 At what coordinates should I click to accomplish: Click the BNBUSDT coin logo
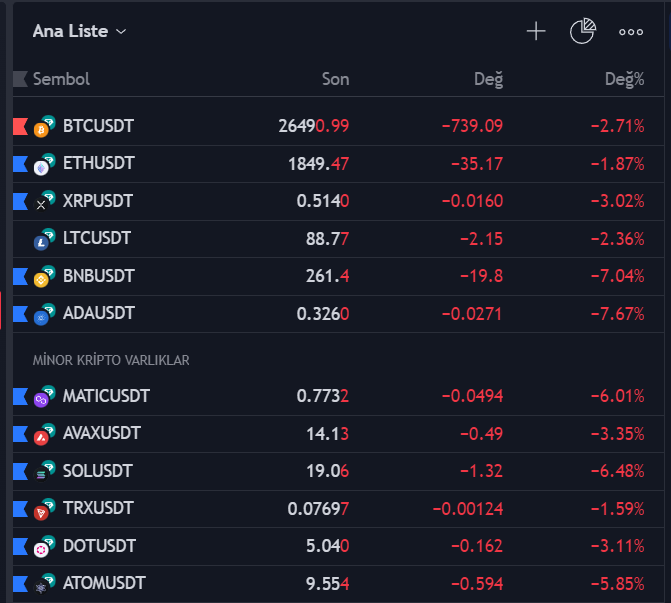43,277
